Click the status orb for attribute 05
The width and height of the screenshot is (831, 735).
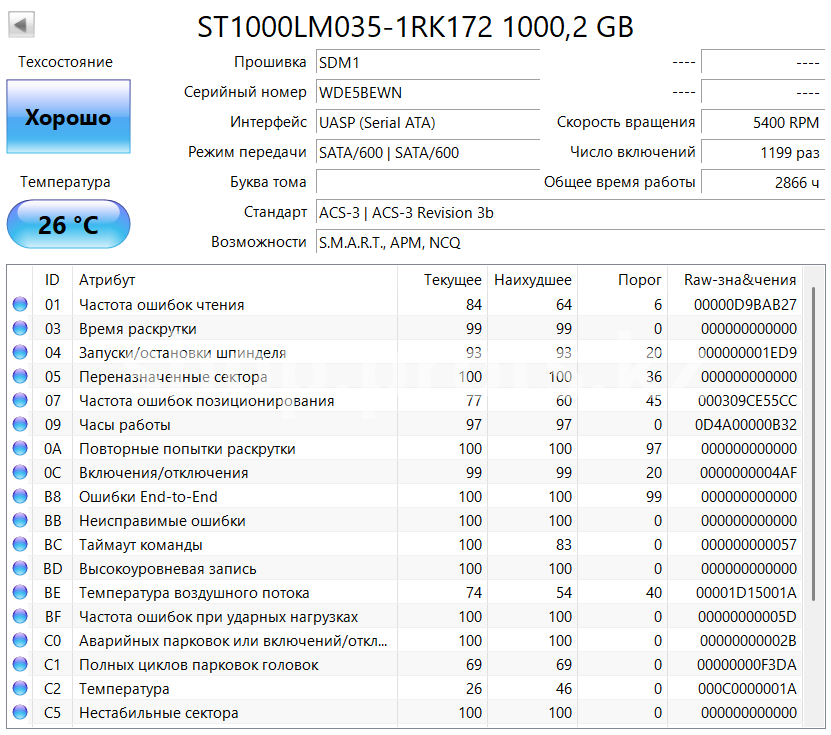20,377
